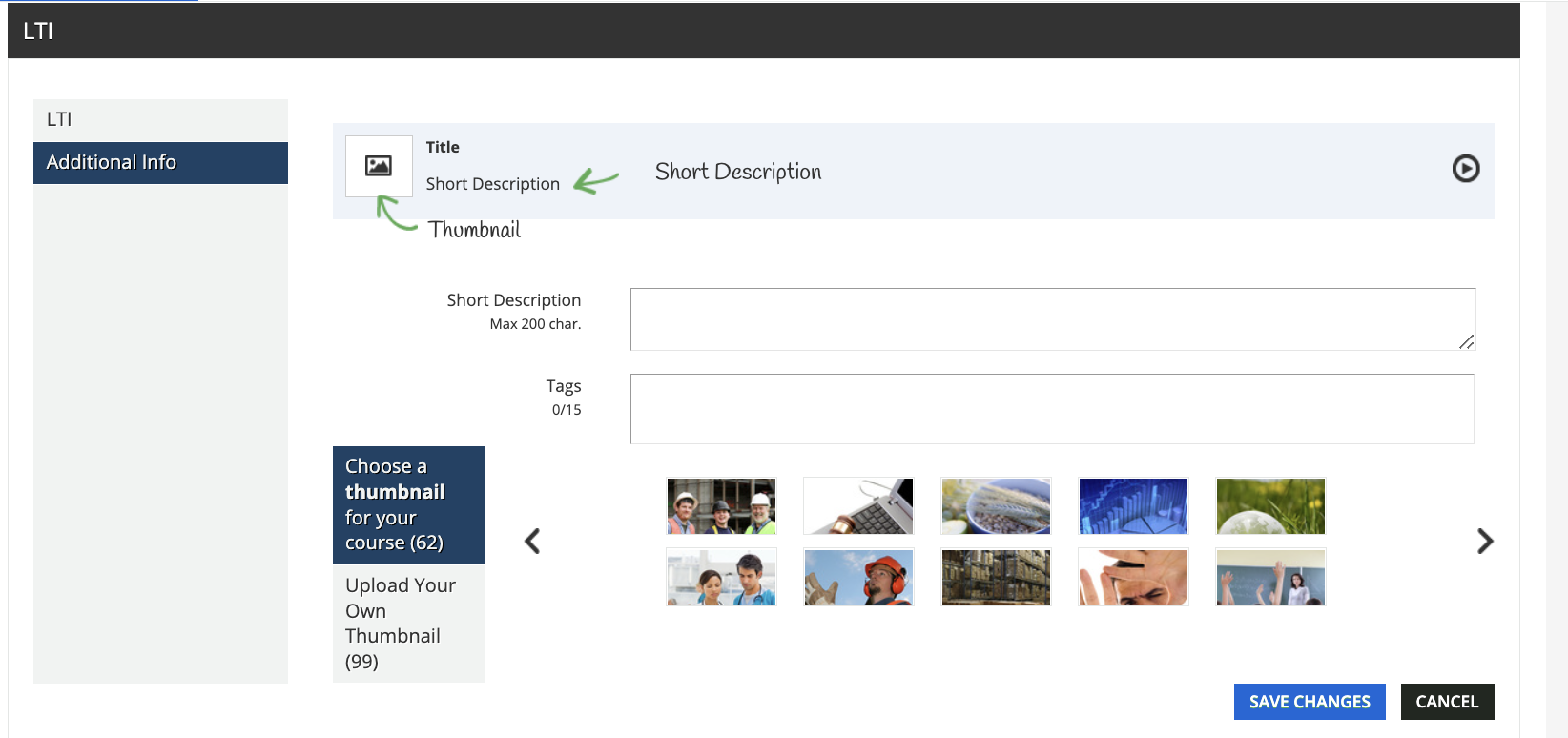Select the warehouse shelves thumbnail
The width and height of the screenshot is (1568, 738).
(996, 578)
